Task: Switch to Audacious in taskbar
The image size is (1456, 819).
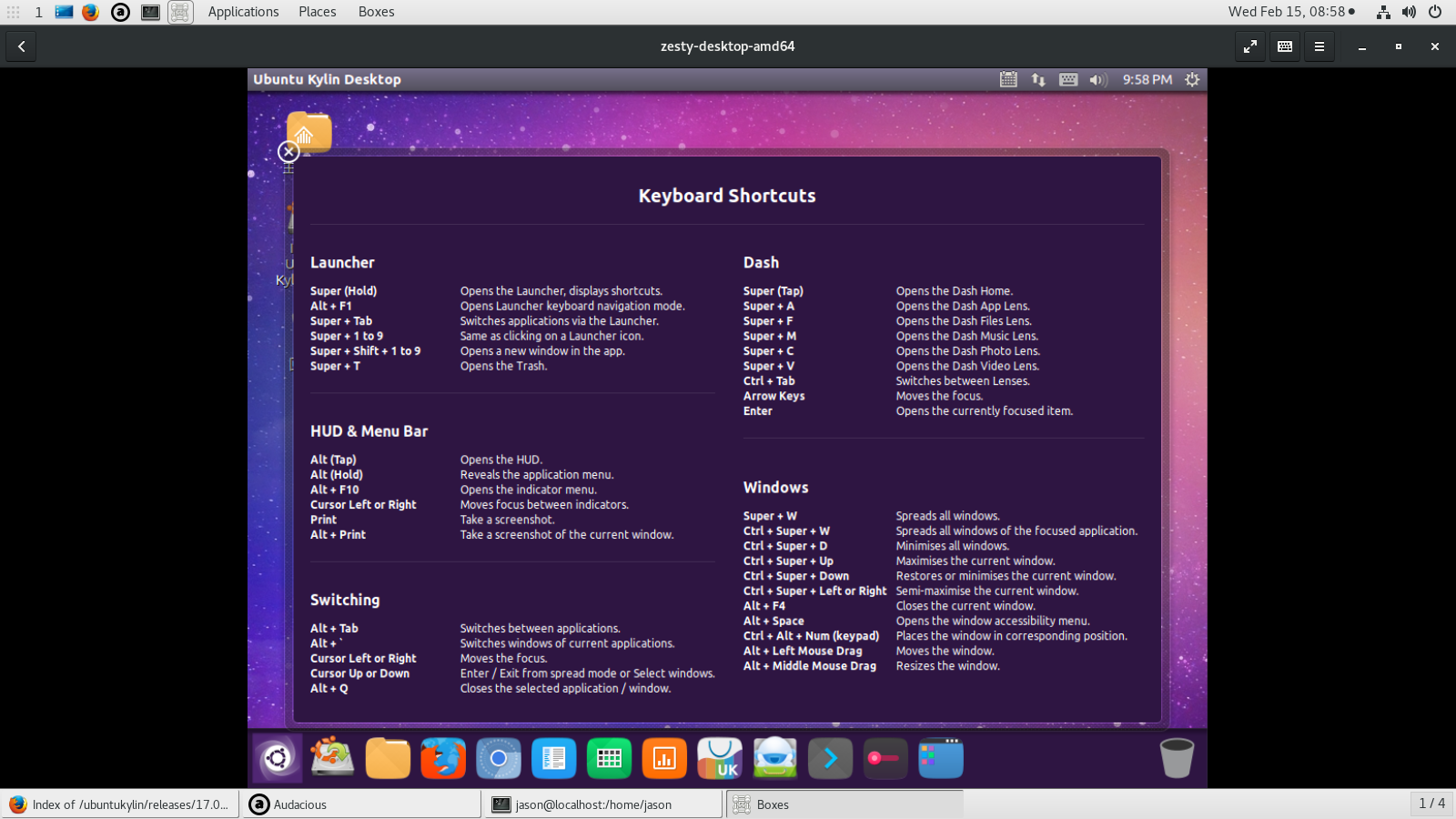Action: 361,804
